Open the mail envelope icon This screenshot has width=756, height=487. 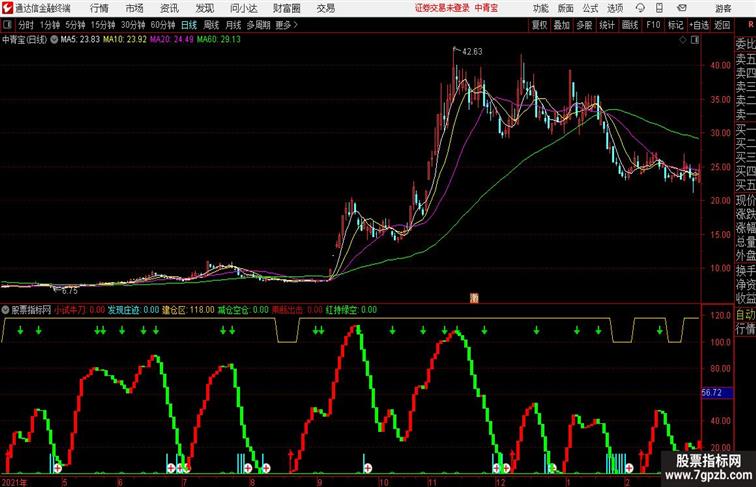682,8
